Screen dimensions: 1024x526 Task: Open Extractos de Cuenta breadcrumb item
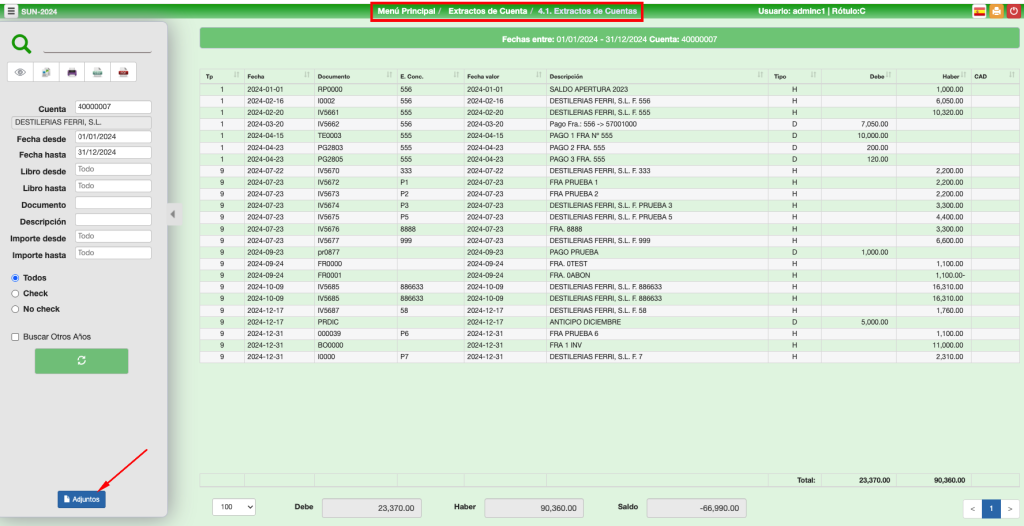point(485,11)
